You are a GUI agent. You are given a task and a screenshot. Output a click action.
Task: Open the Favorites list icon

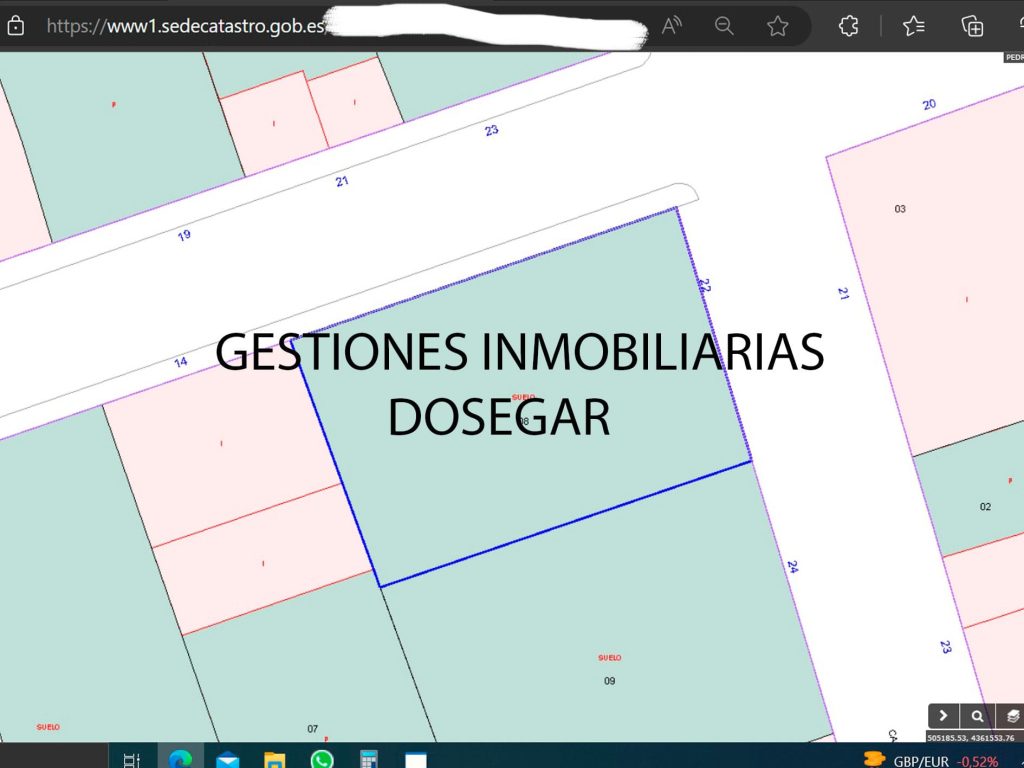click(x=914, y=26)
